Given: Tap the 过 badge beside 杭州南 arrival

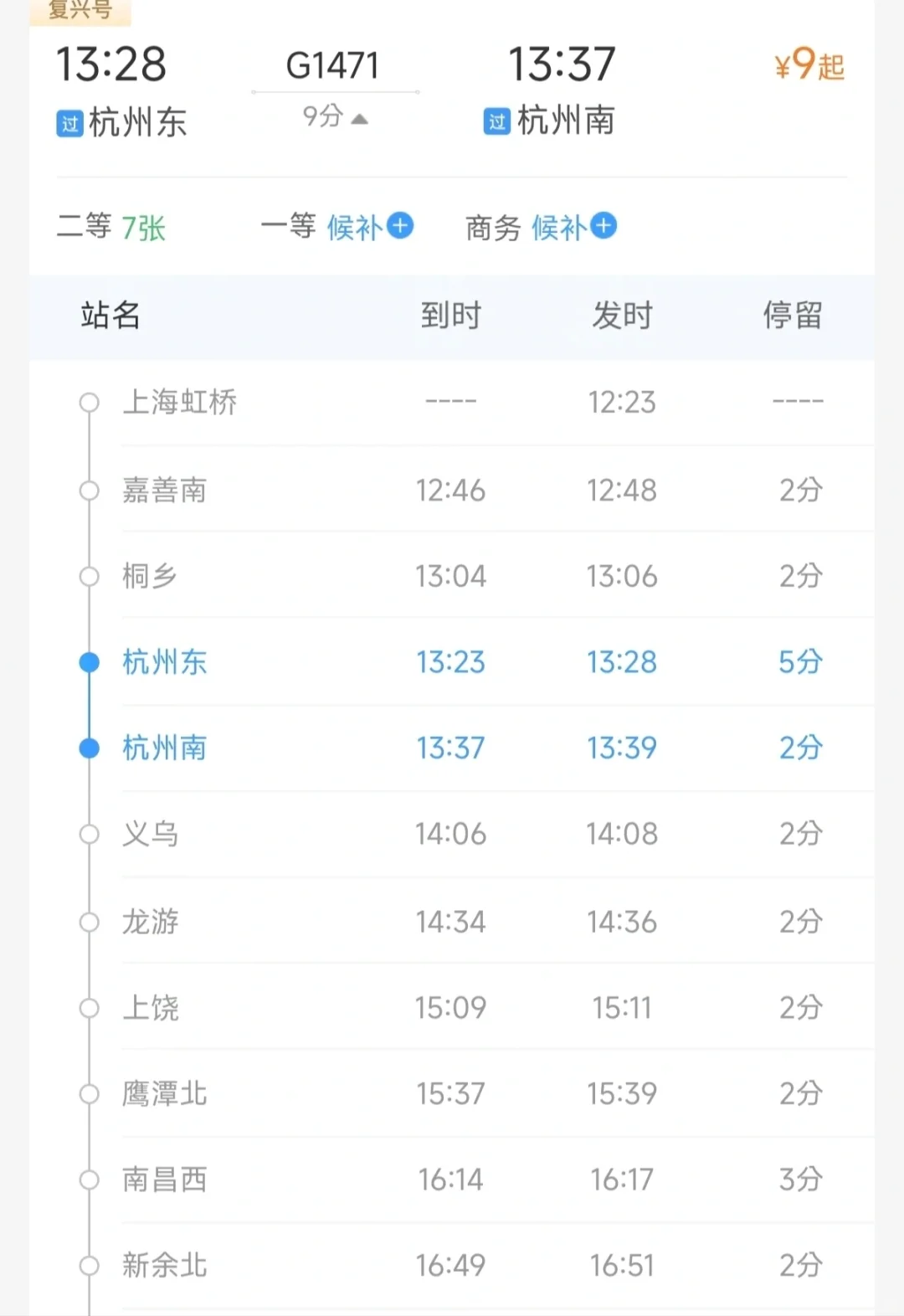Looking at the screenshot, I should click(x=497, y=121).
